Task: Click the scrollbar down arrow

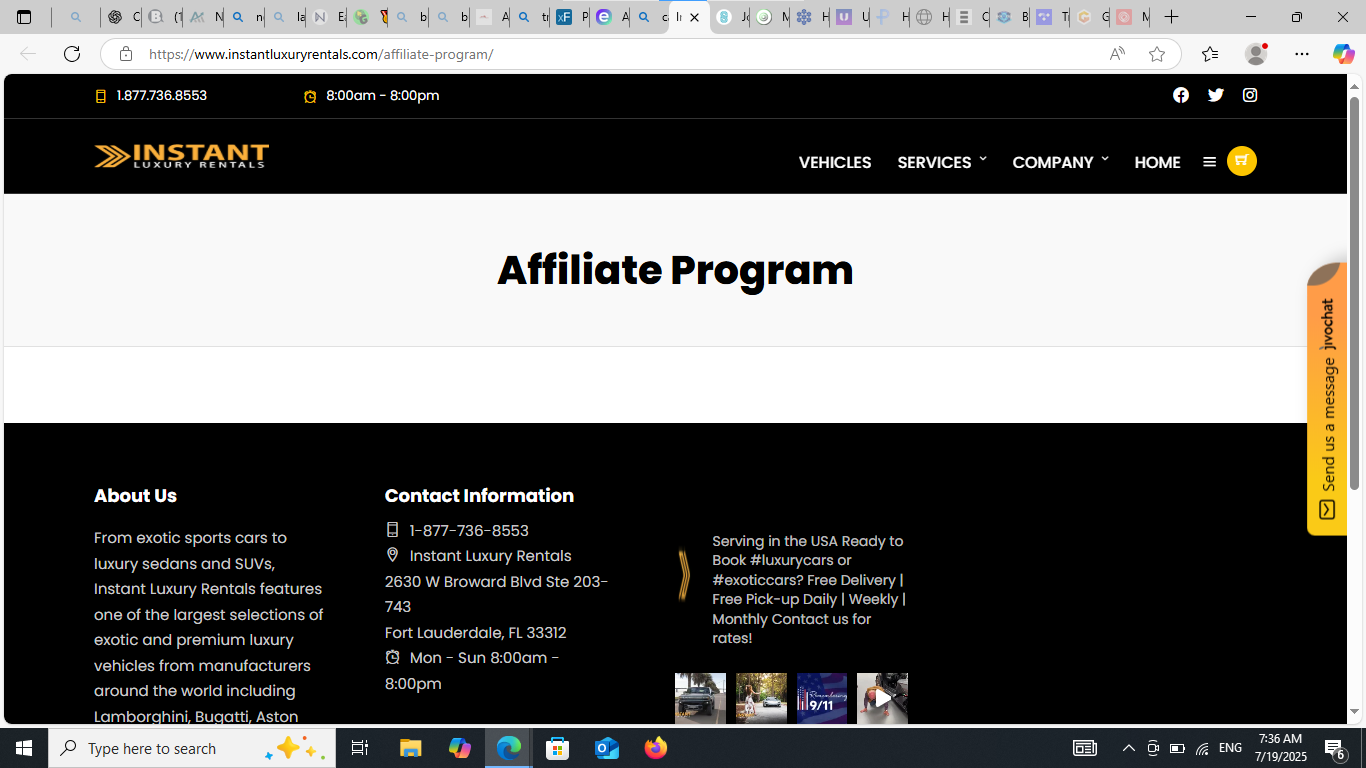Action: pos(1355,712)
